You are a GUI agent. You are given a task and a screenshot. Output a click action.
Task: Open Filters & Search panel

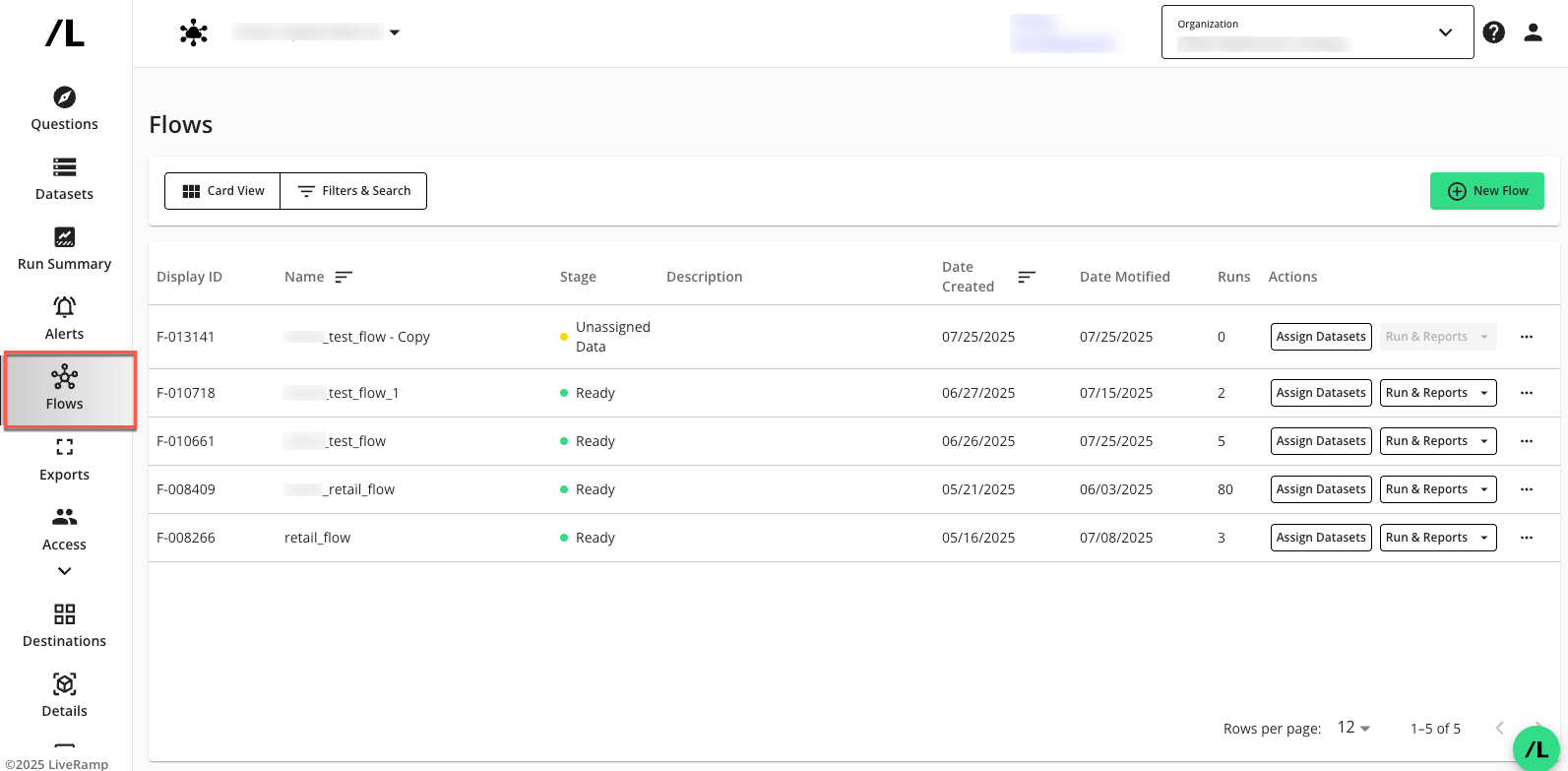(x=354, y=191)
